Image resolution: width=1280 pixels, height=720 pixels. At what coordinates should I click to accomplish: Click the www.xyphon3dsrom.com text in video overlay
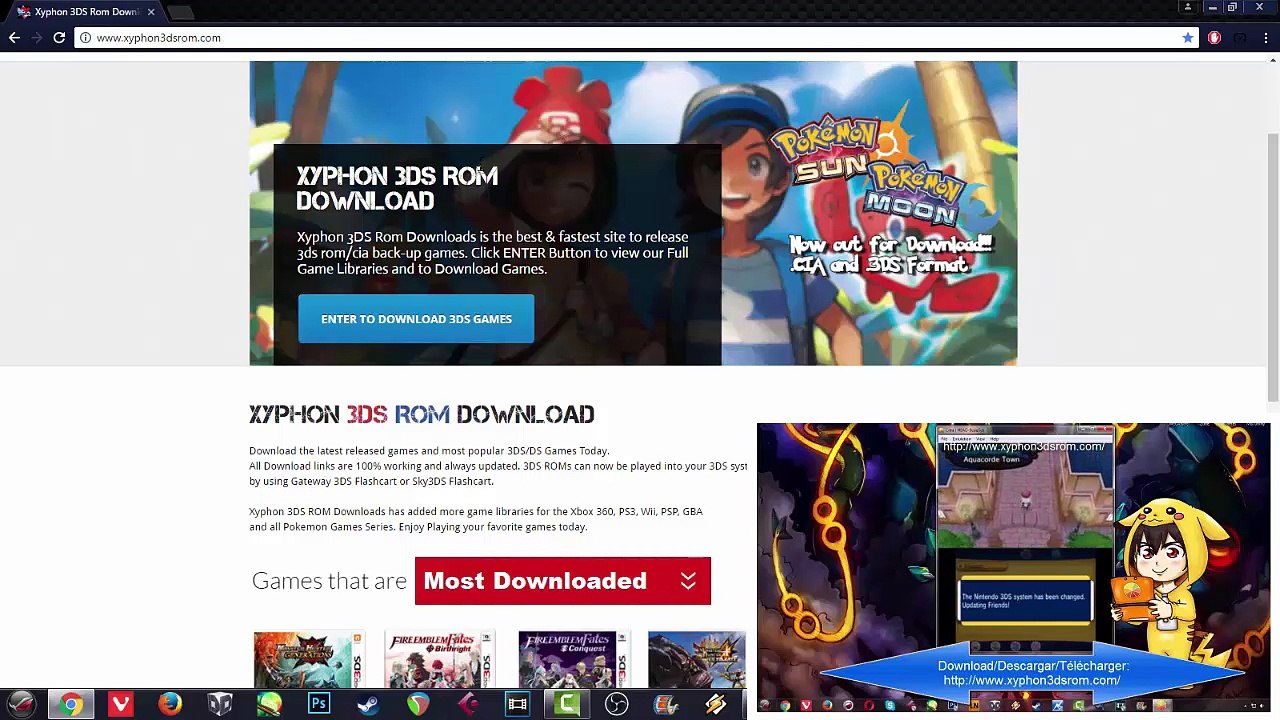point(1031,680)
